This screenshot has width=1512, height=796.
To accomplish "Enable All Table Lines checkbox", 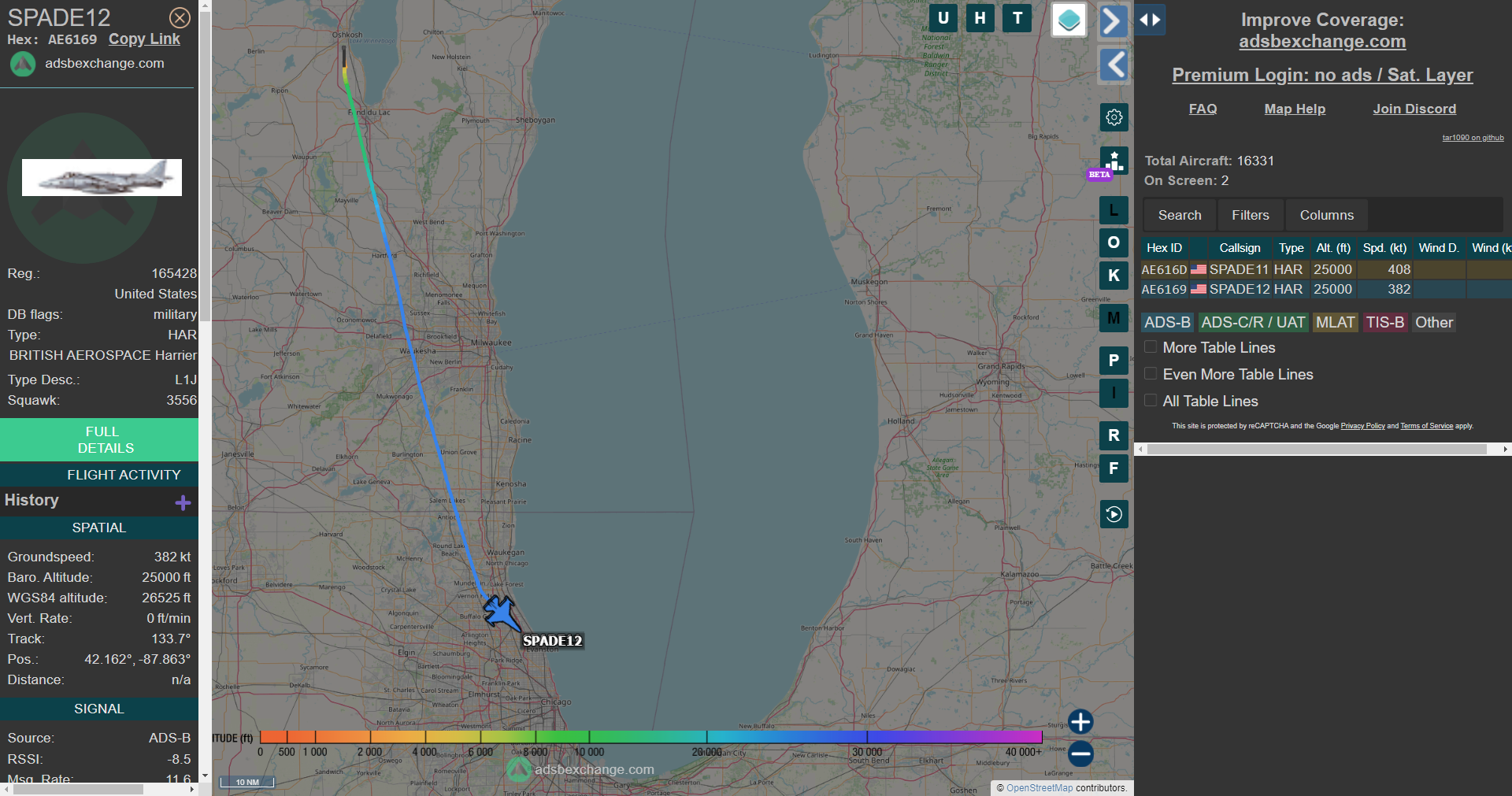I will coord(1151,401).
